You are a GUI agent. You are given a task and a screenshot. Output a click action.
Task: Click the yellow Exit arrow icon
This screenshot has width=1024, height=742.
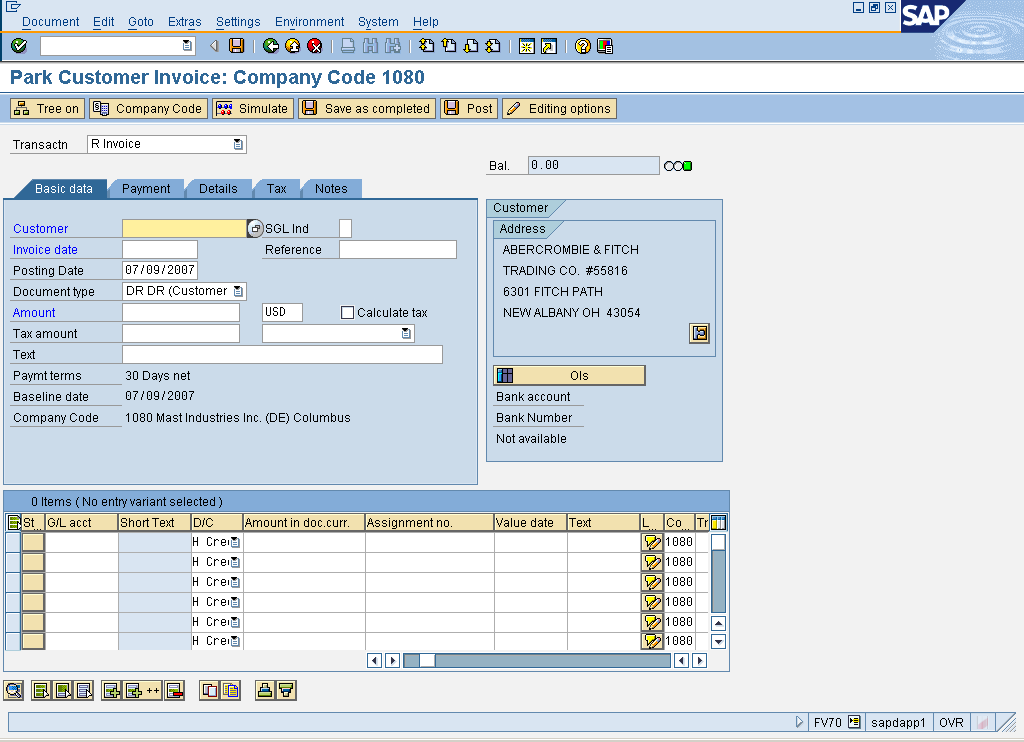[x=293, y=46]
